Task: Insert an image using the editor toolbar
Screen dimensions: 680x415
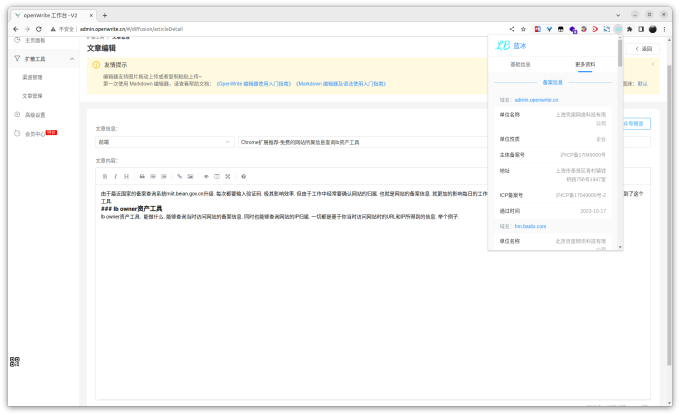Action: (191, 176)
